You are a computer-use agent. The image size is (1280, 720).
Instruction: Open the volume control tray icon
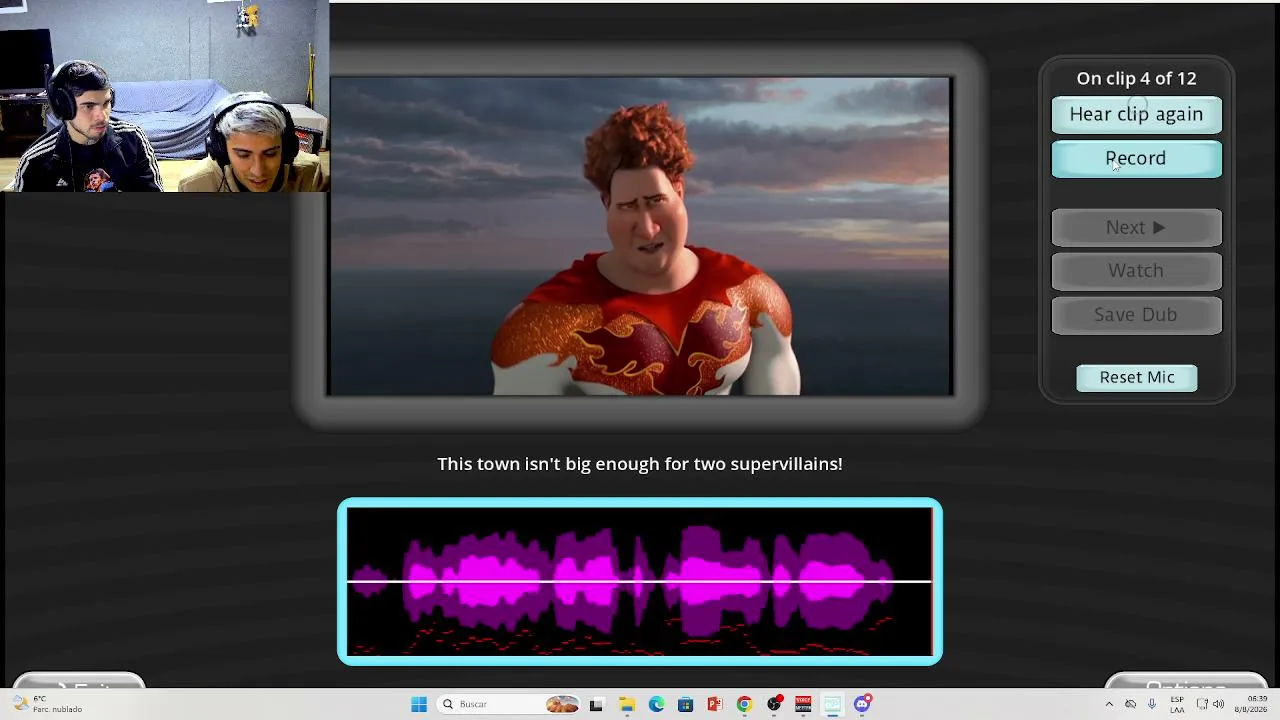click(x=1218, y=704)
